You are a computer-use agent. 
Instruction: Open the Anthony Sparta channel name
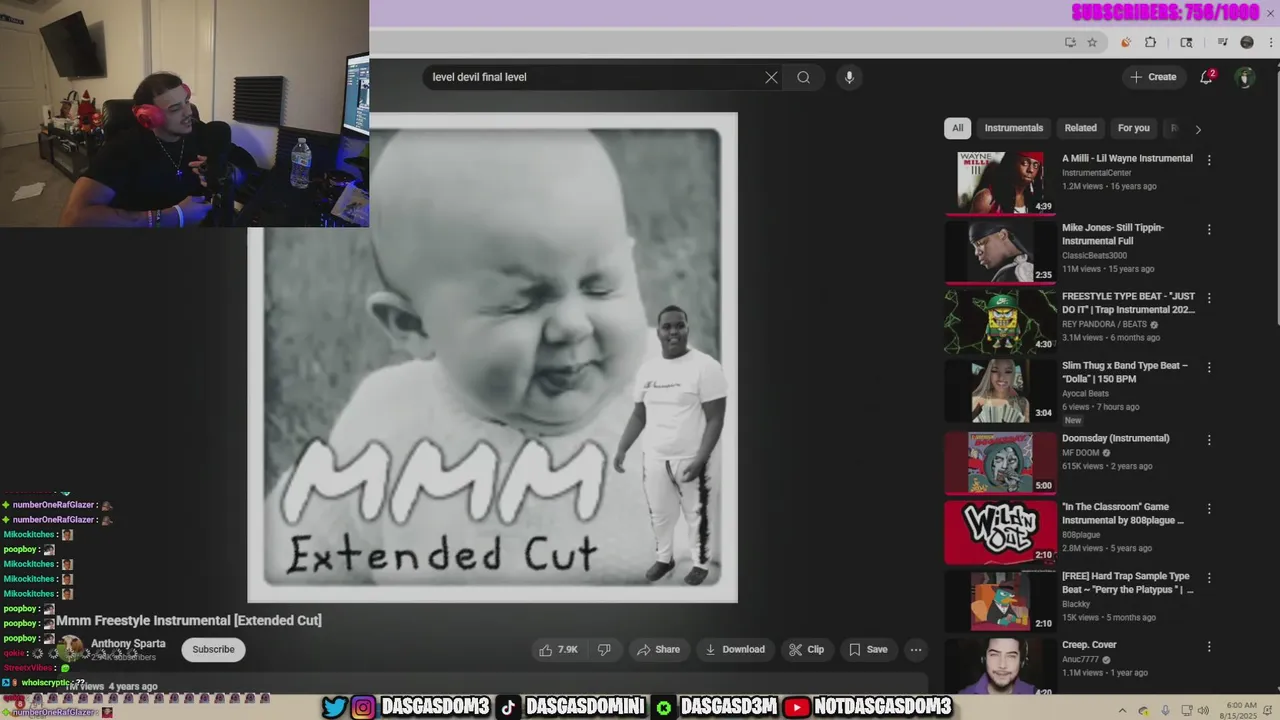128,644
